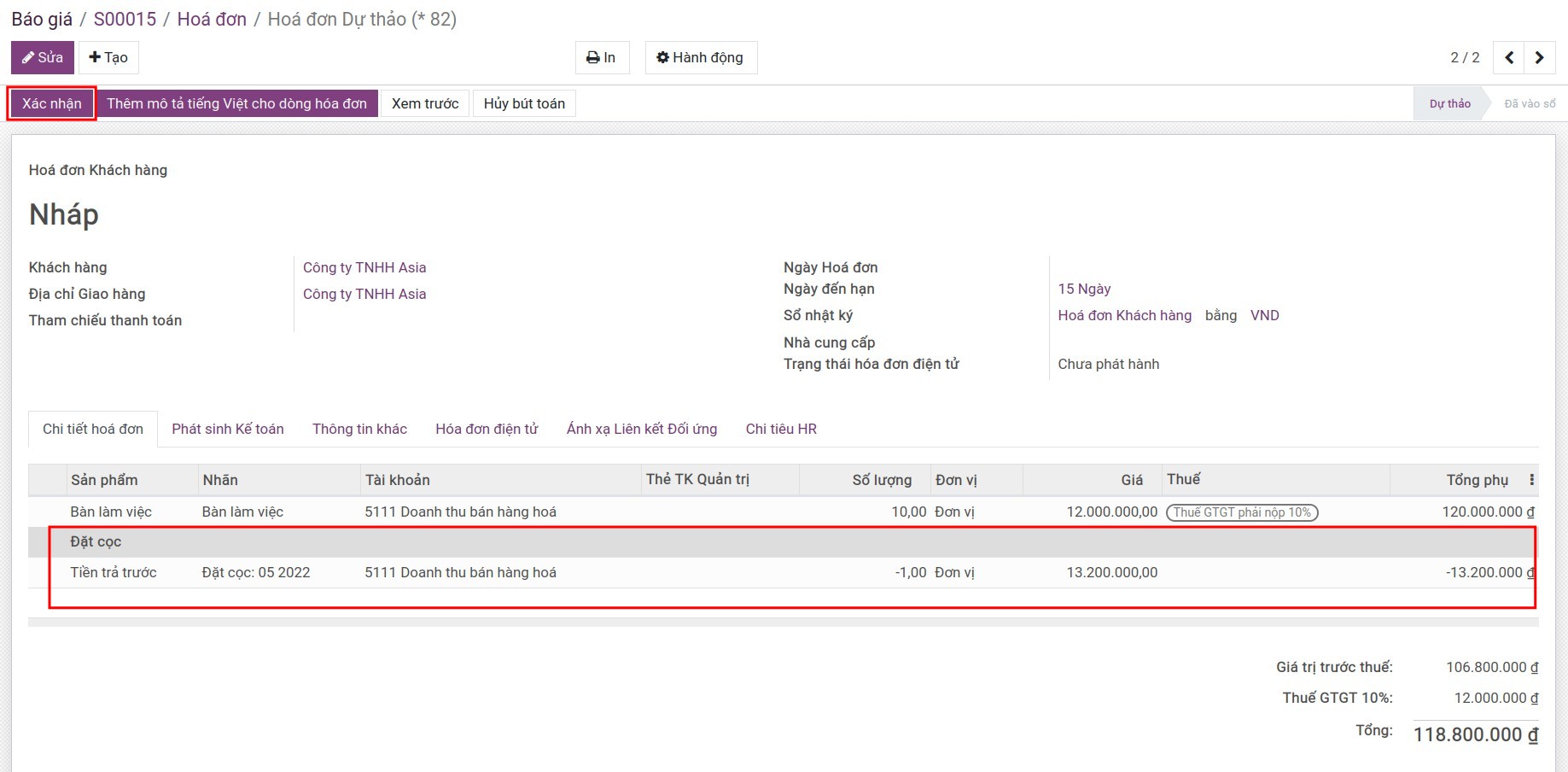
Task: Click the Xem trước button
Action: click(425, 103)
